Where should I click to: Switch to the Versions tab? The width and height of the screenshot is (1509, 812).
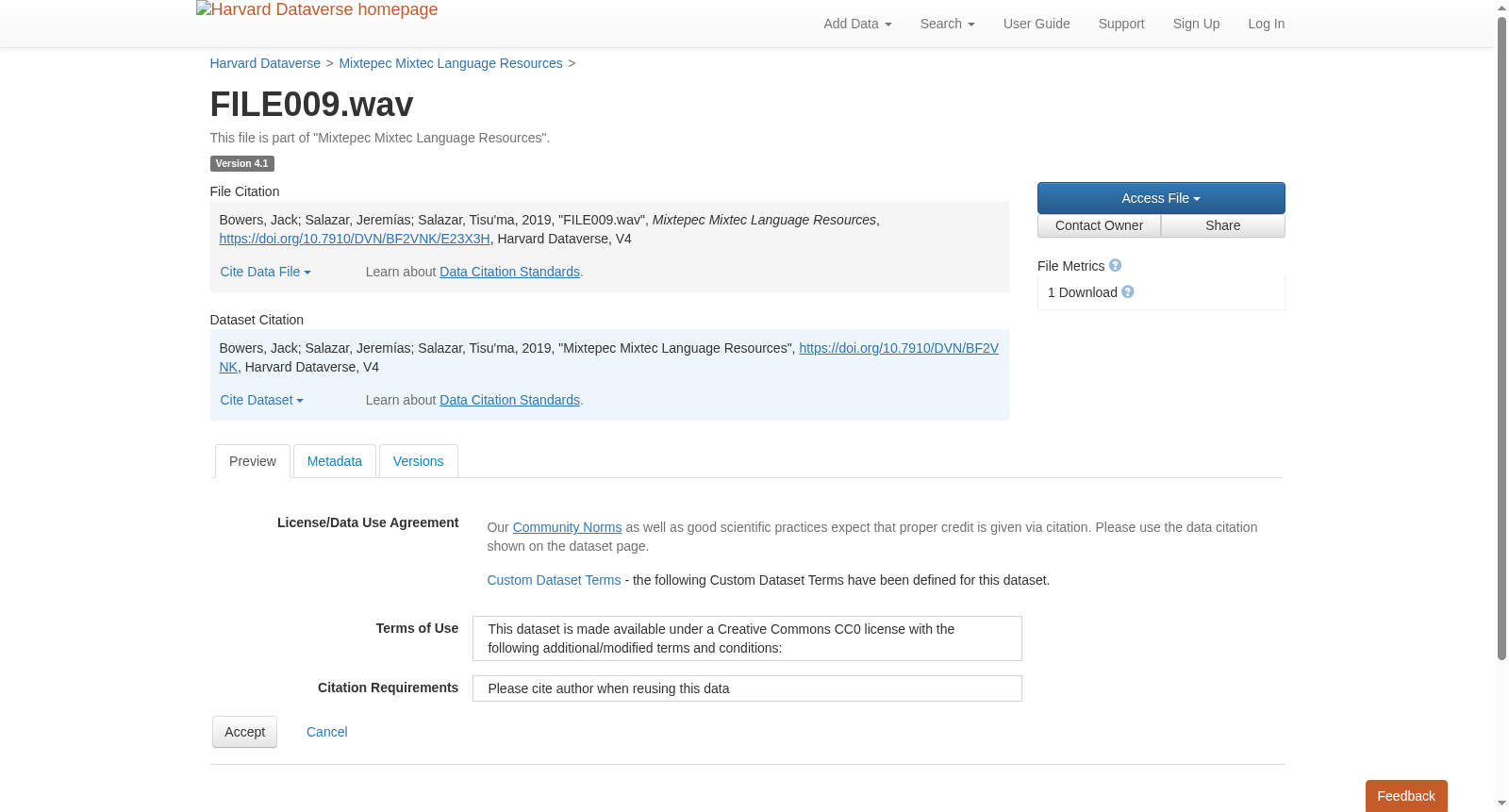418,461
